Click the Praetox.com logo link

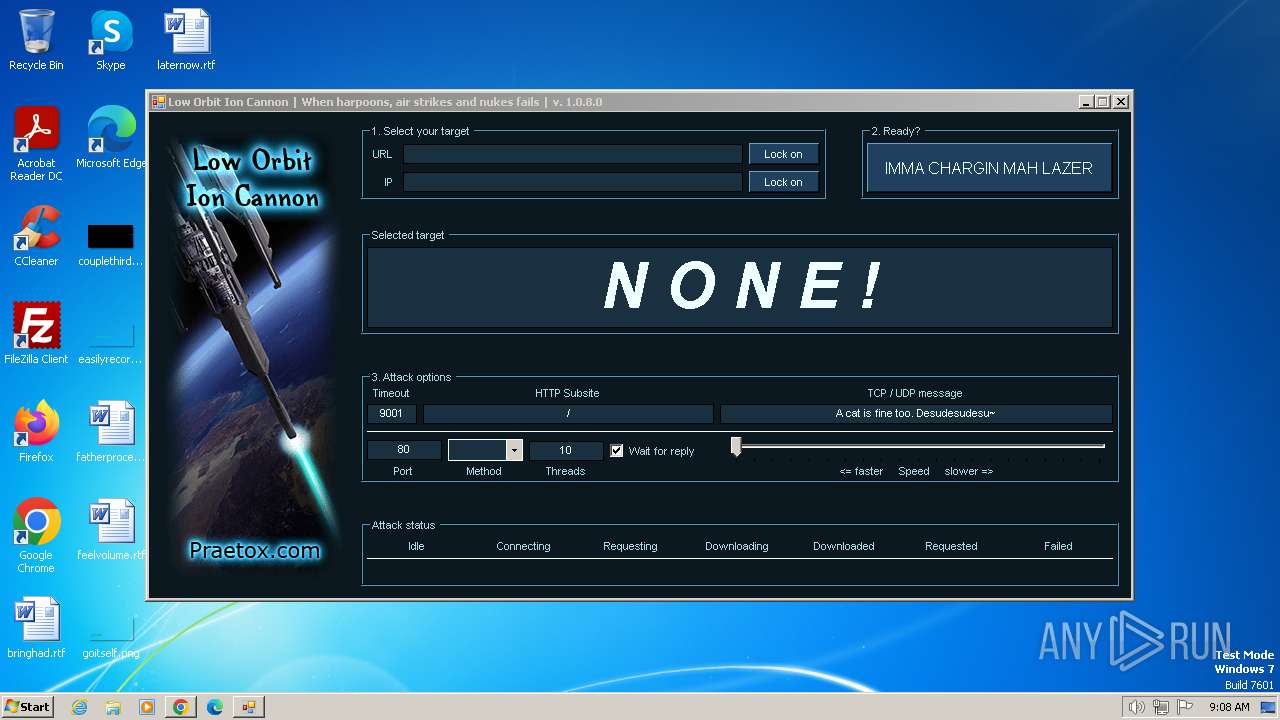255,550
